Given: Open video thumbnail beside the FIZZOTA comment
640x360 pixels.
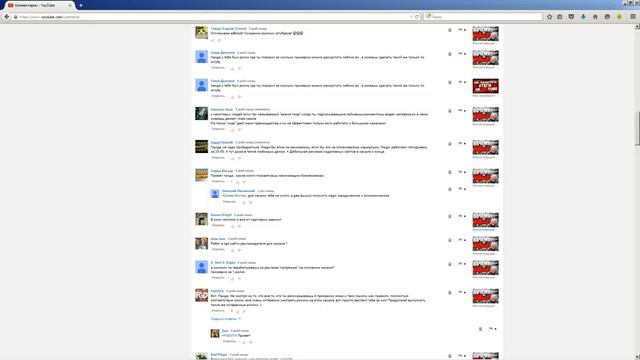Looking at the screenshot, I should coord(485,296).
